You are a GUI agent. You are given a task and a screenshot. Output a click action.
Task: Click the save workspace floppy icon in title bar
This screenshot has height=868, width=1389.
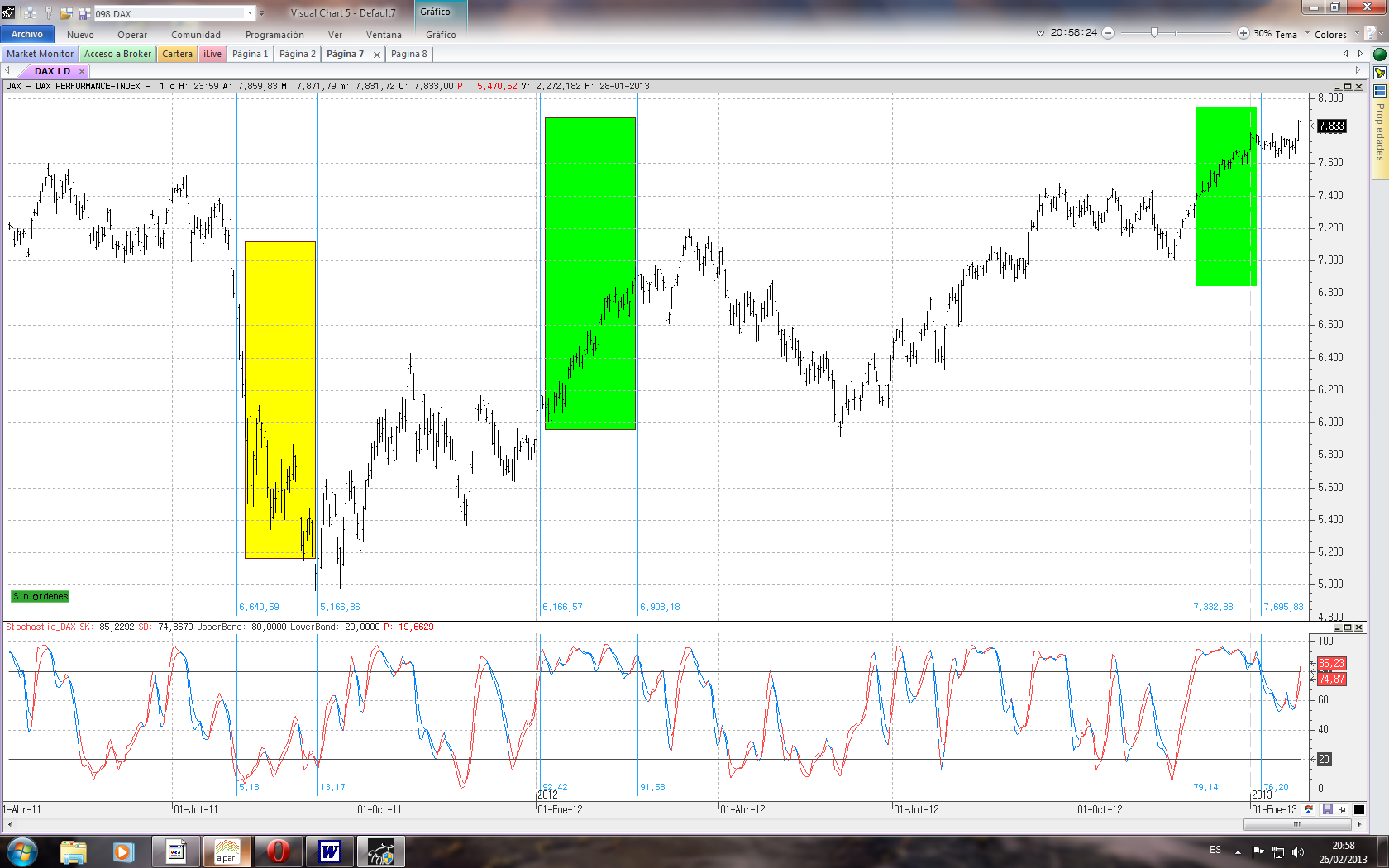point(84,13)
